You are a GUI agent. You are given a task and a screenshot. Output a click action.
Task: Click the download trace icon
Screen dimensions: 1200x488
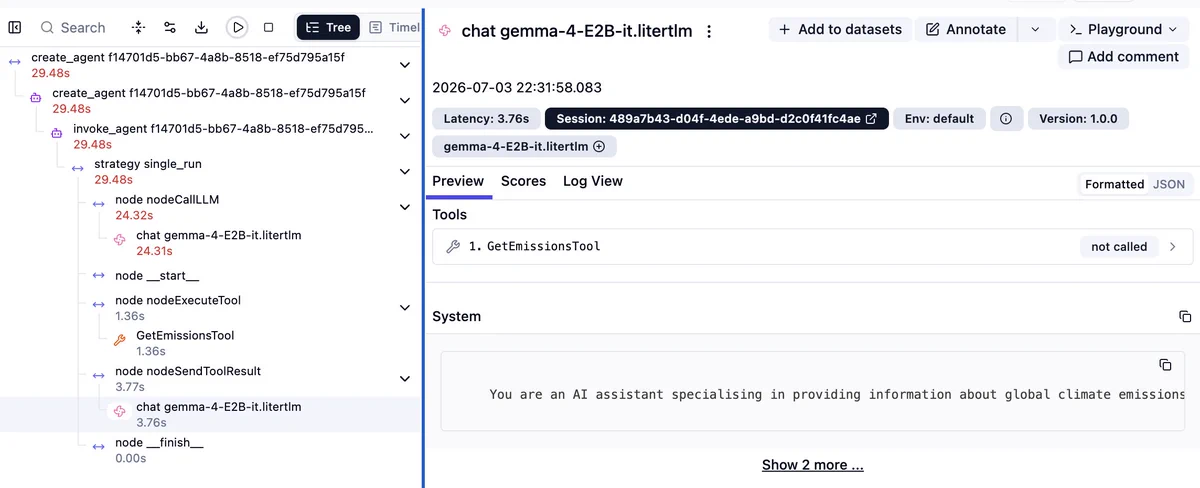(x=201, y=27)
